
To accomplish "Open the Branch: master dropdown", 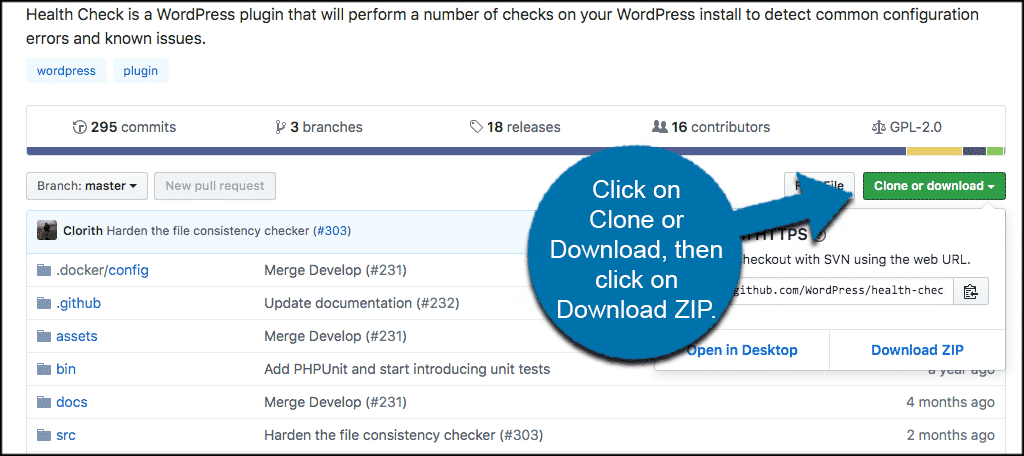I will point(87,186).
